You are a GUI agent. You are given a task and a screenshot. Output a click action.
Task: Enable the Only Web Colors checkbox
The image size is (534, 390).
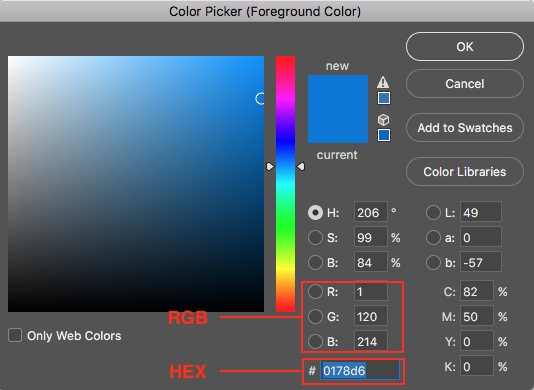[x=15, y=335]
